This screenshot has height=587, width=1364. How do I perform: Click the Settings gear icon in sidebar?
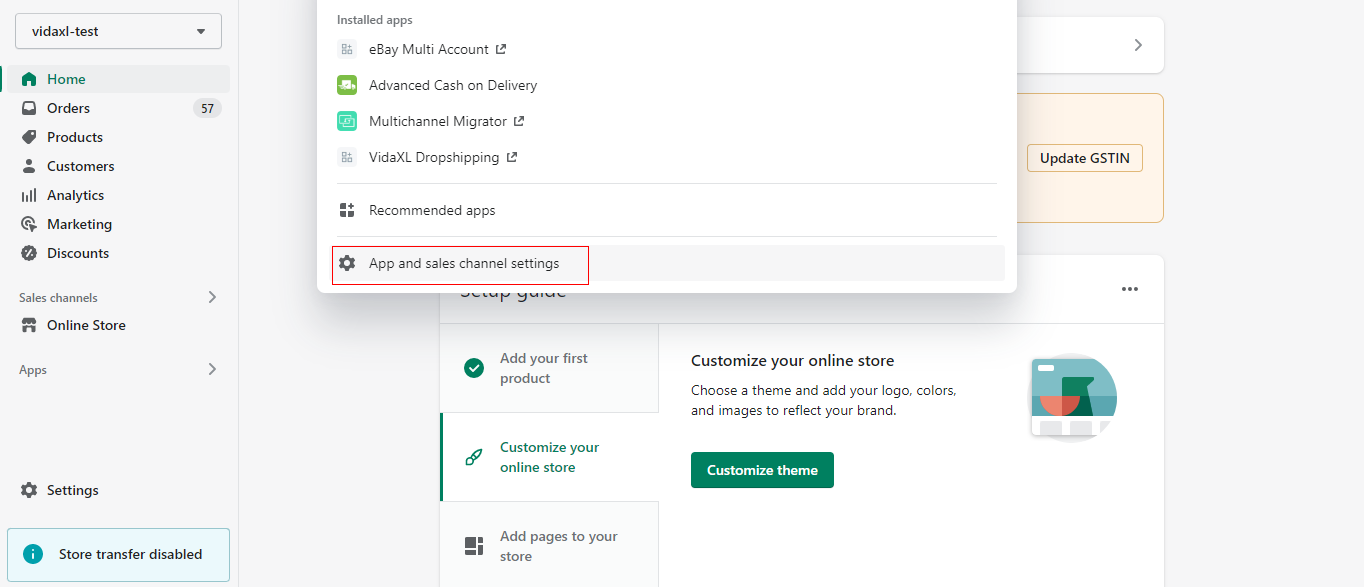(x=29, y=490)
